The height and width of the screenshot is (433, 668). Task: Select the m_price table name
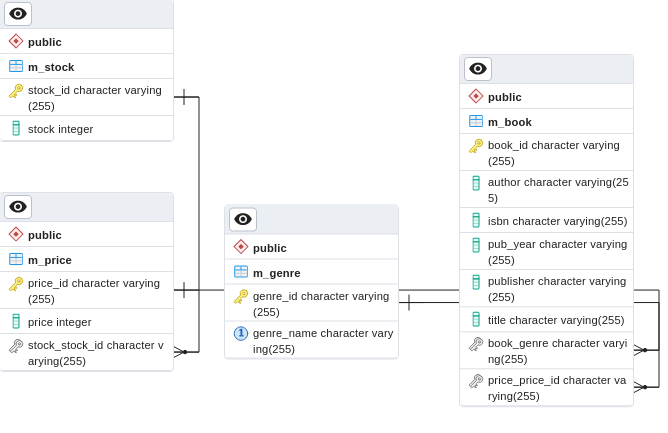point(50,260)
